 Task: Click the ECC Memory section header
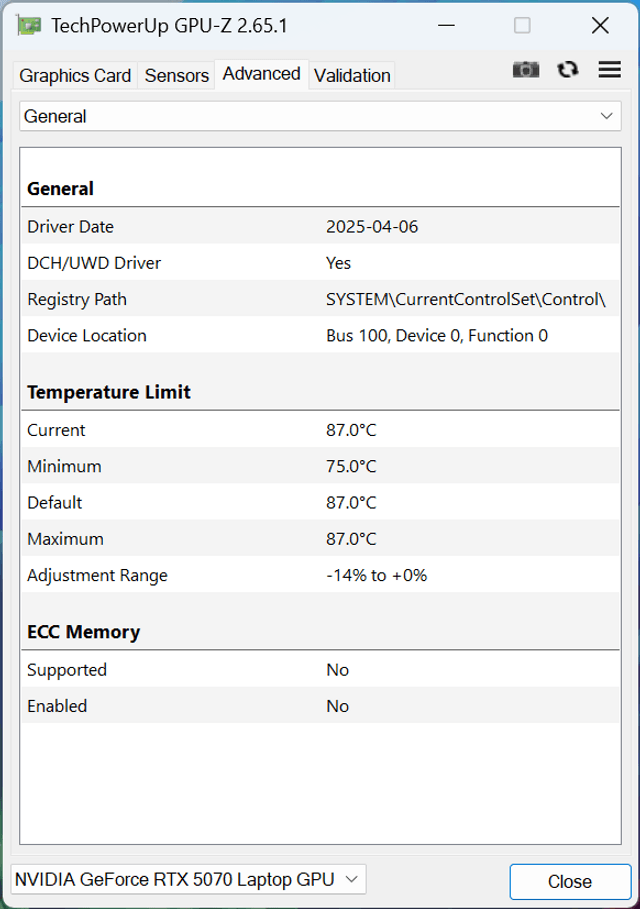tap(83, 632)
